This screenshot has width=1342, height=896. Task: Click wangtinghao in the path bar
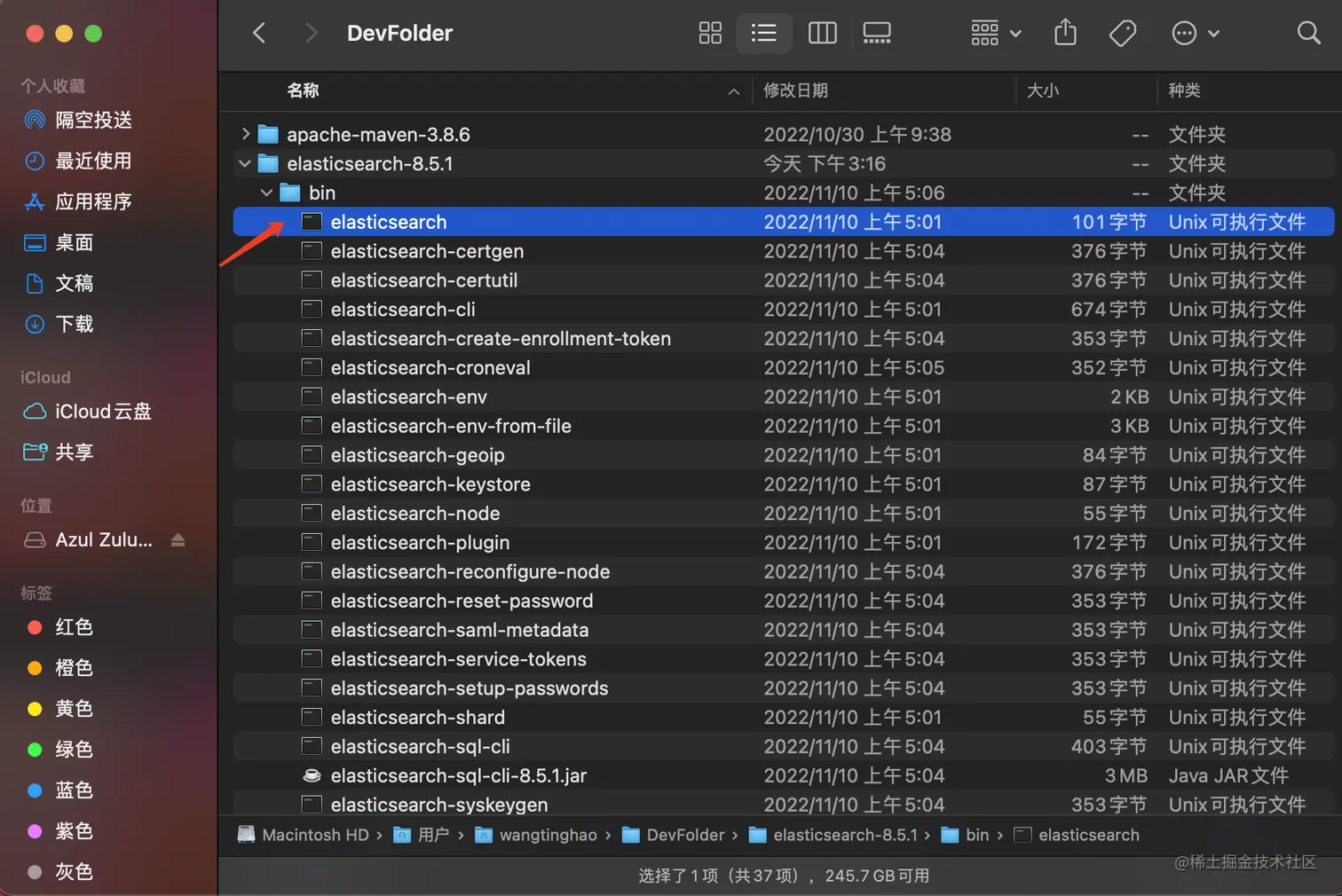tap(536, 835)
